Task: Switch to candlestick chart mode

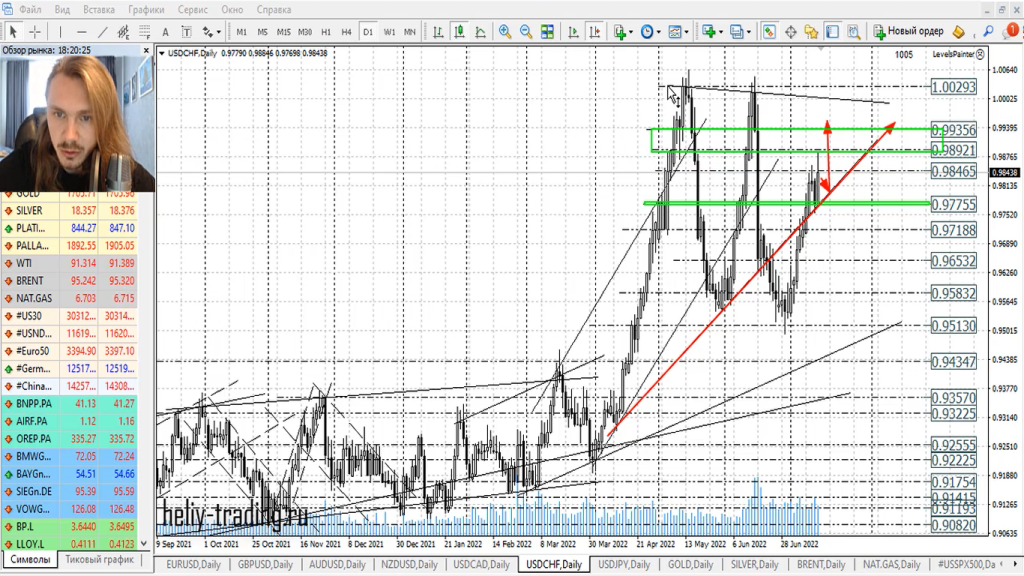Action: [x=458, y=32]
